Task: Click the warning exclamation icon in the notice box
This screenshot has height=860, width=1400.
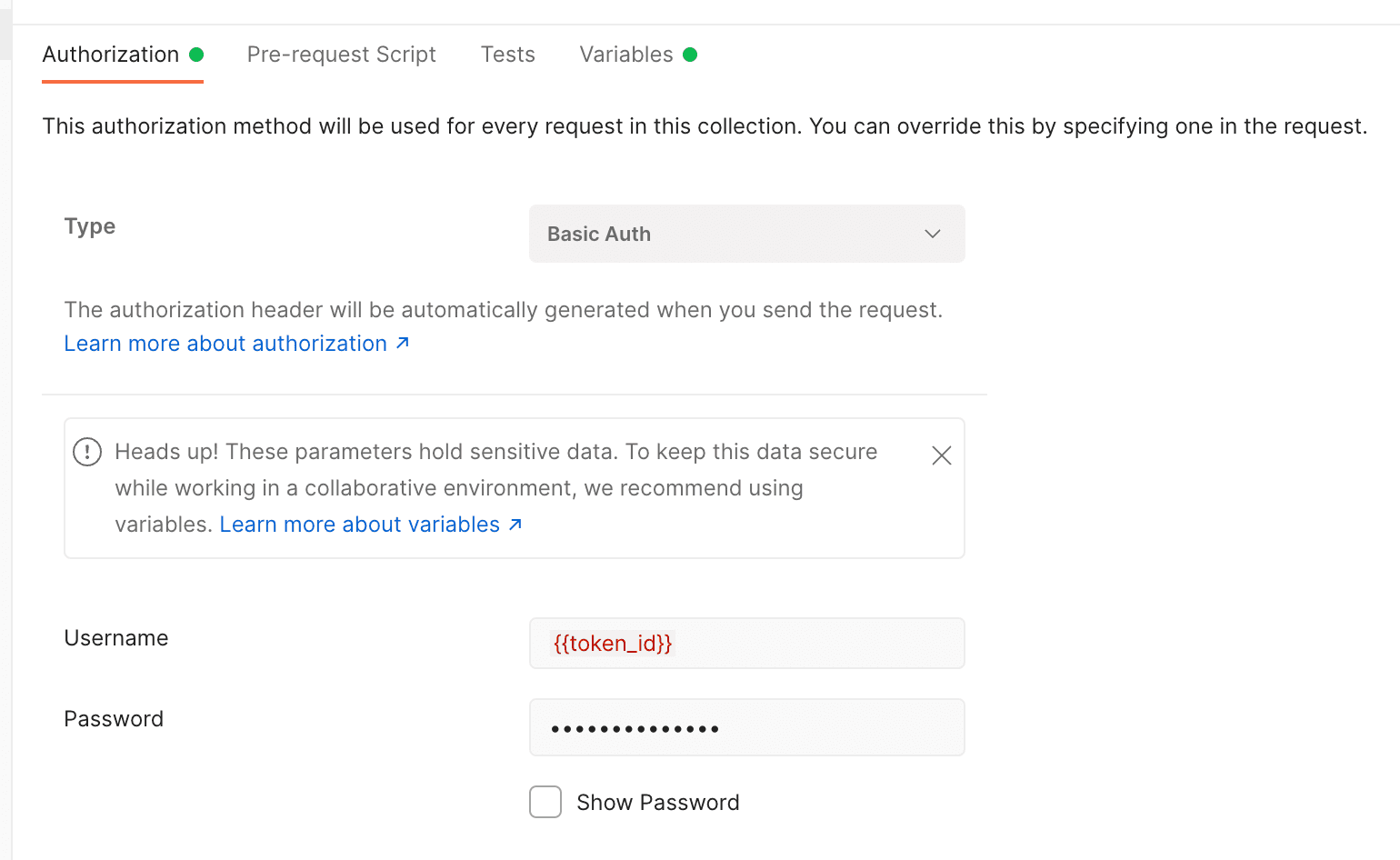Action: (86, 451)
